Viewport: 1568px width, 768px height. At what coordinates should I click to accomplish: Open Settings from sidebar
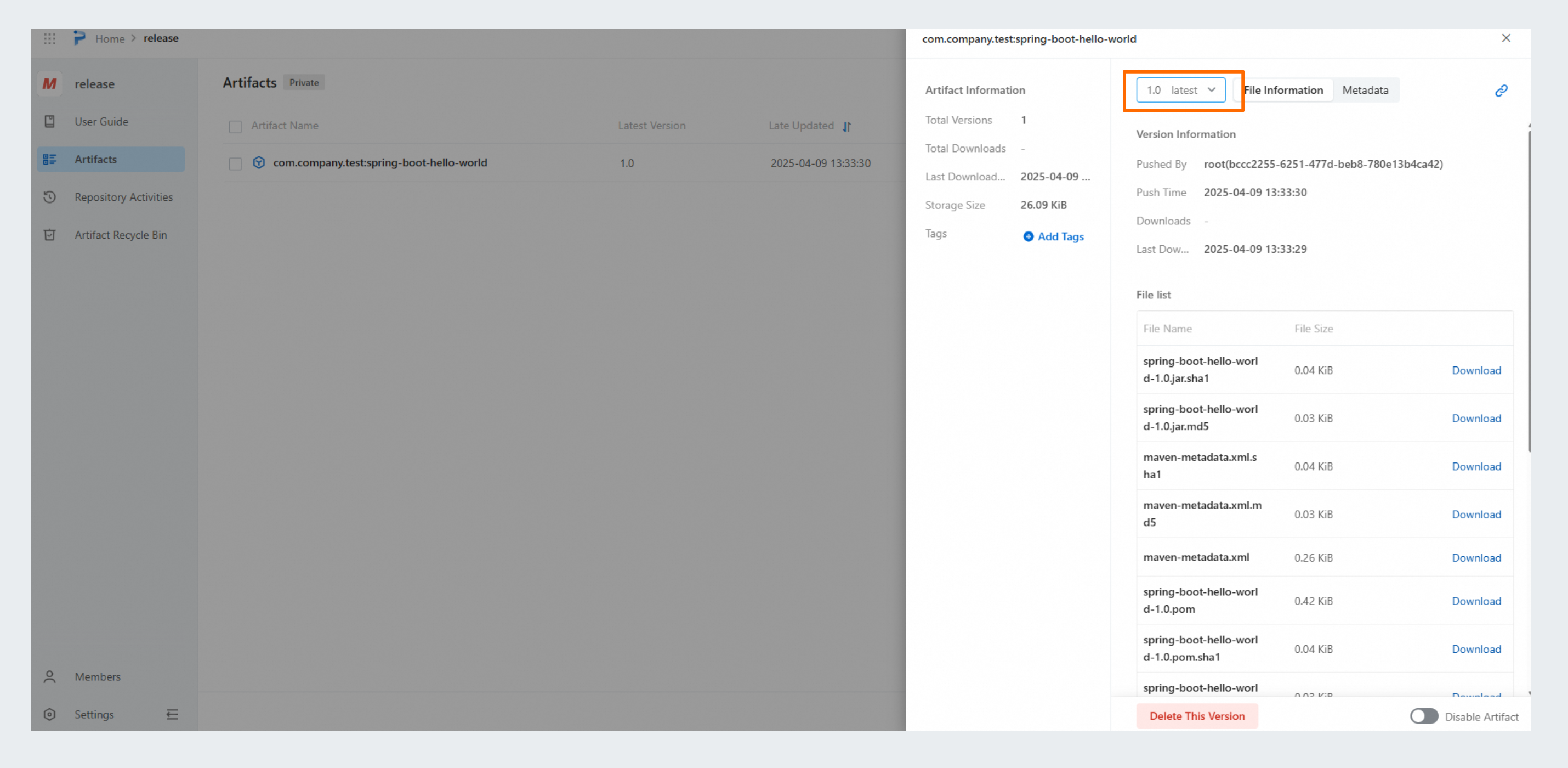click(x=94, y=714)
